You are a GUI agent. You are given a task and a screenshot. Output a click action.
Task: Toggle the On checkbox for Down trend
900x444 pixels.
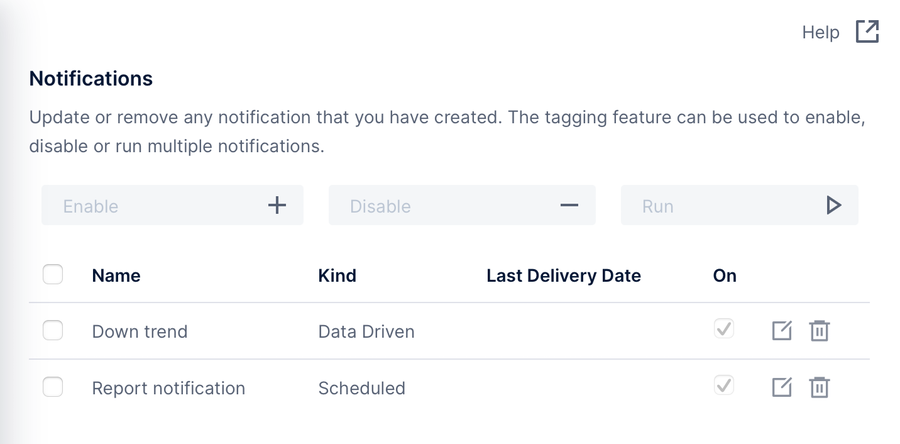tap(724, 329)
